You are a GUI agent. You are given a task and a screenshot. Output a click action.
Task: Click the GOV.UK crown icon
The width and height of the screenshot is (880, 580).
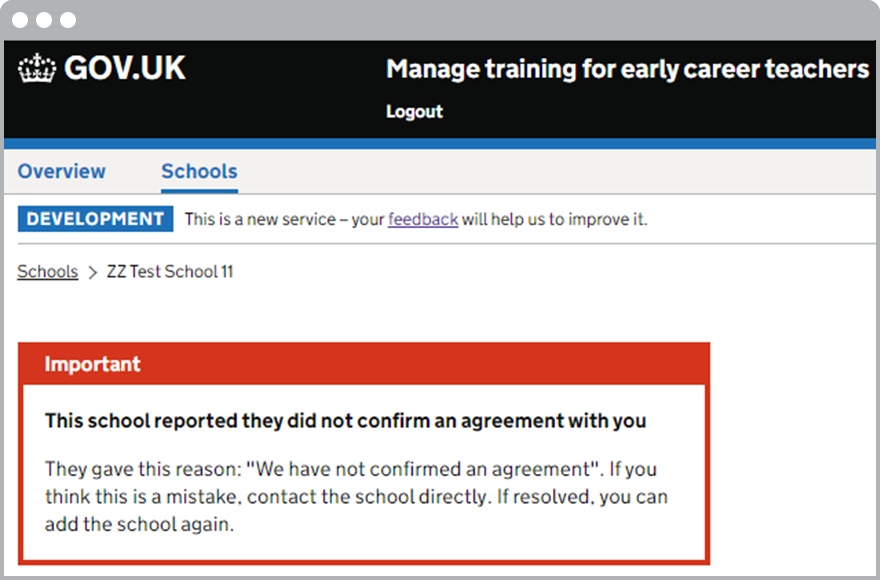[37, 69]
